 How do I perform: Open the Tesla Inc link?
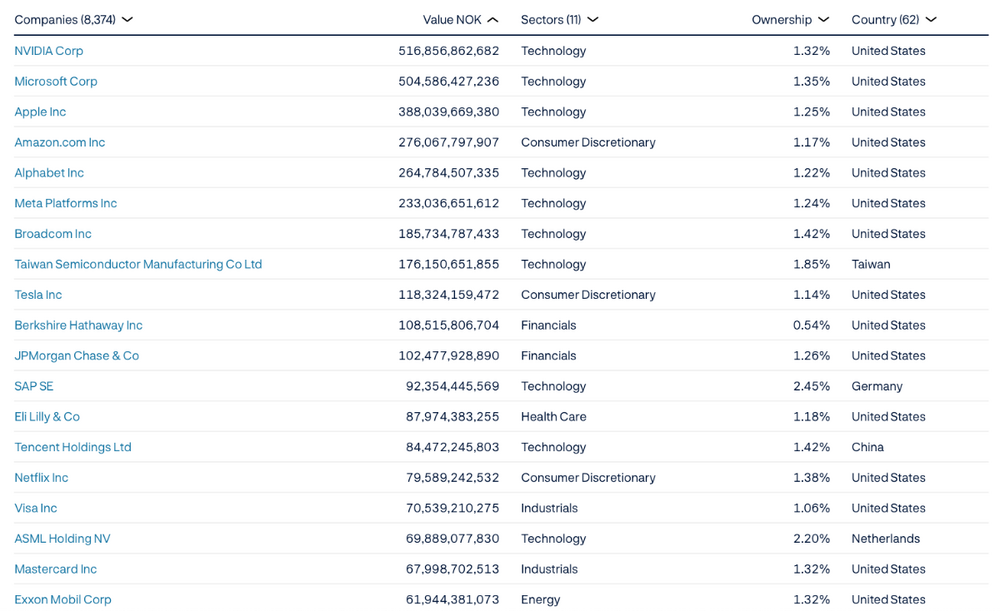click(x=38, y=295)
